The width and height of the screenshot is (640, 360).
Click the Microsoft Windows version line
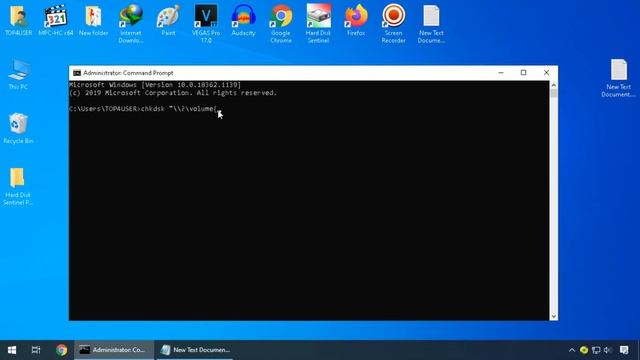155,85
